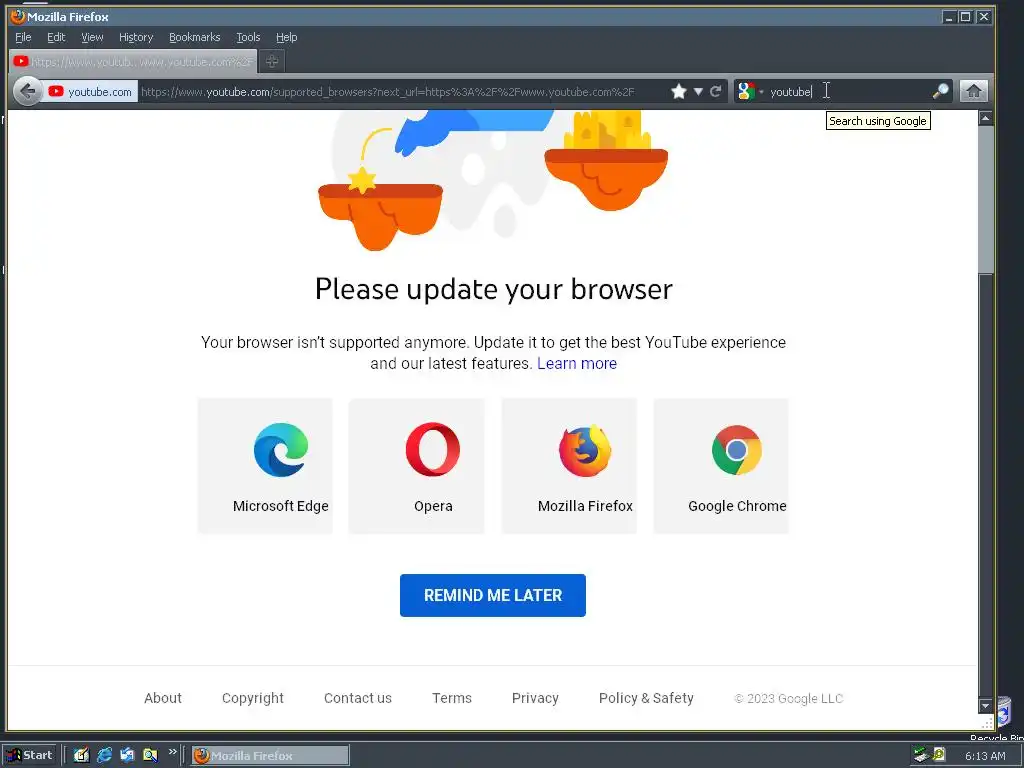Open the Terms footer link

(452, 698)
